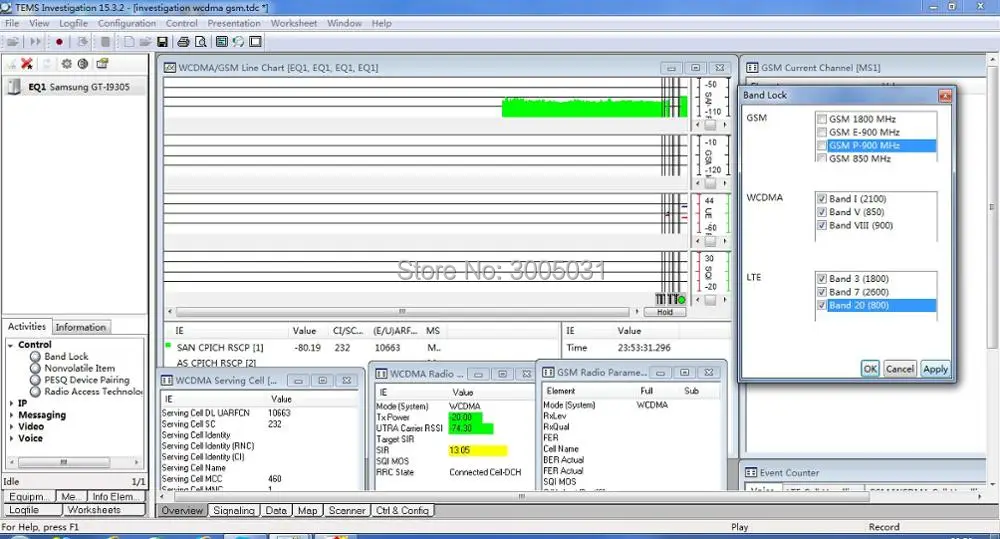Uncheck LTE Band 7 (2600)
This screenshot has height=539, width=1000.
point(822,292)
